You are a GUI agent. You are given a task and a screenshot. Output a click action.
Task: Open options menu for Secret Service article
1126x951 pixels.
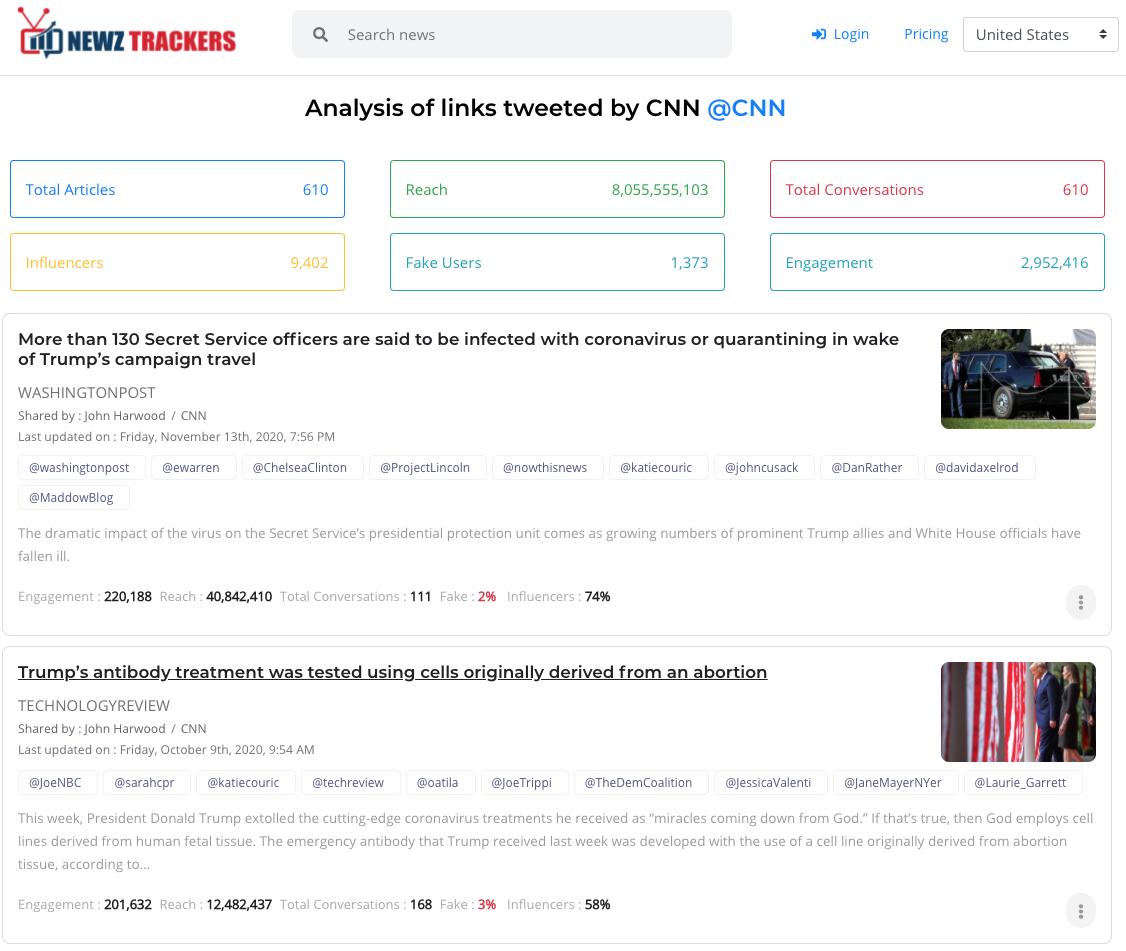point(1081,603)
